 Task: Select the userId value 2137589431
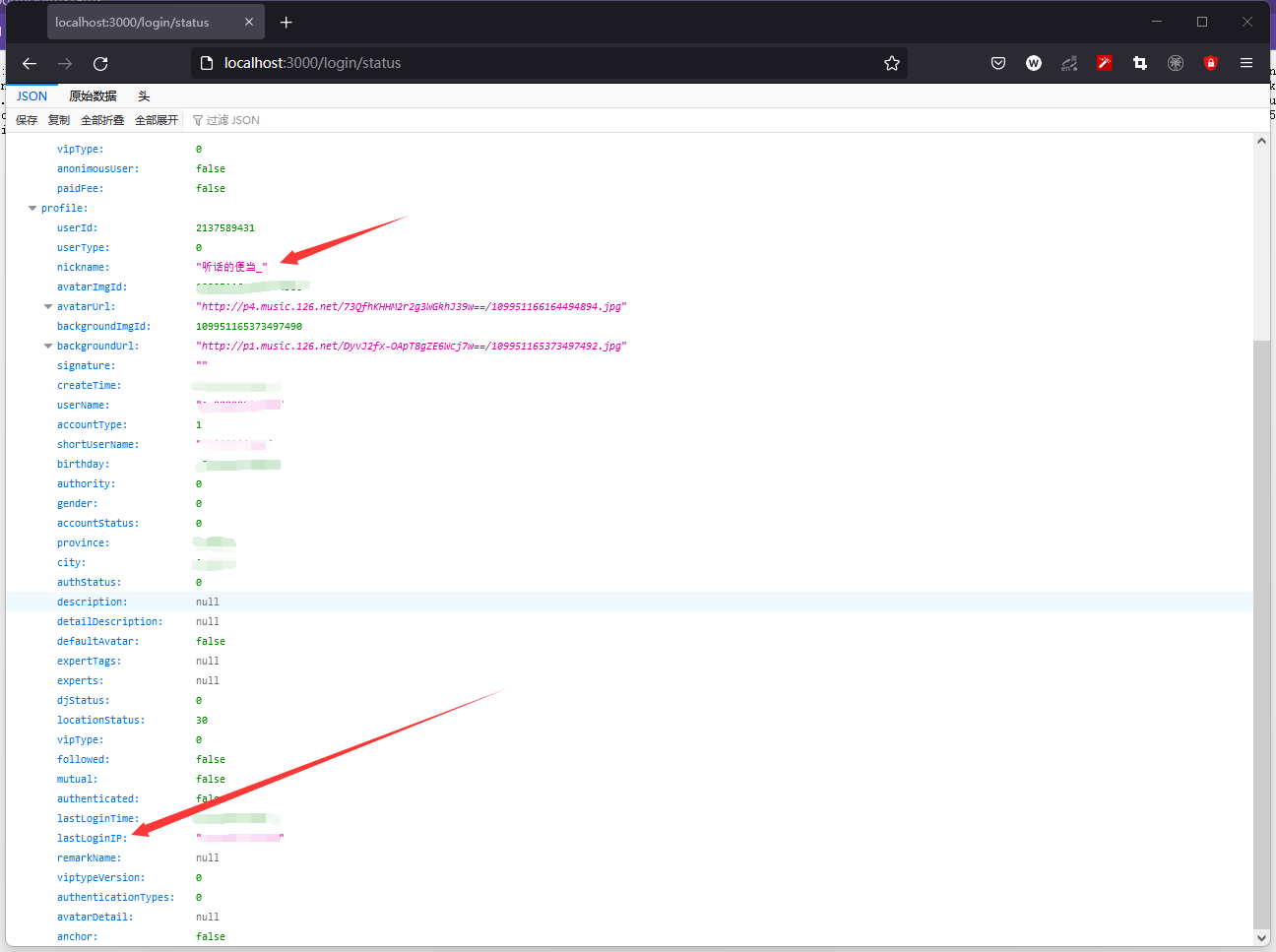click(x=225, y=228)
